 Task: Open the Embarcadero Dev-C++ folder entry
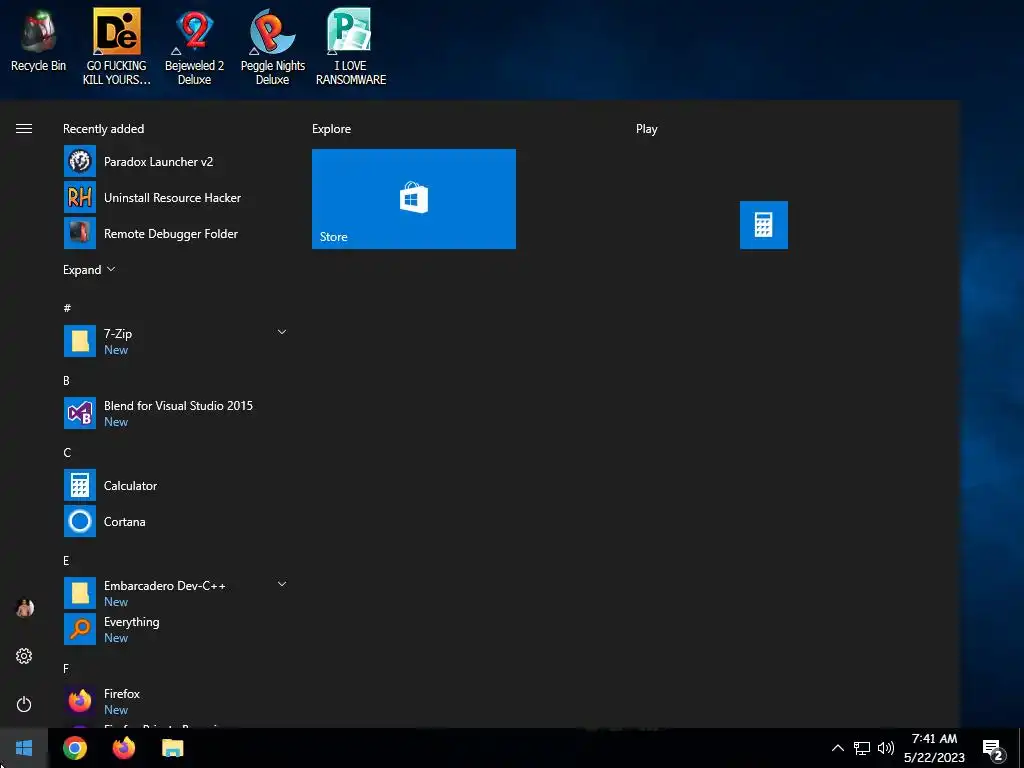pyautogui.click(x=175, y=593)
